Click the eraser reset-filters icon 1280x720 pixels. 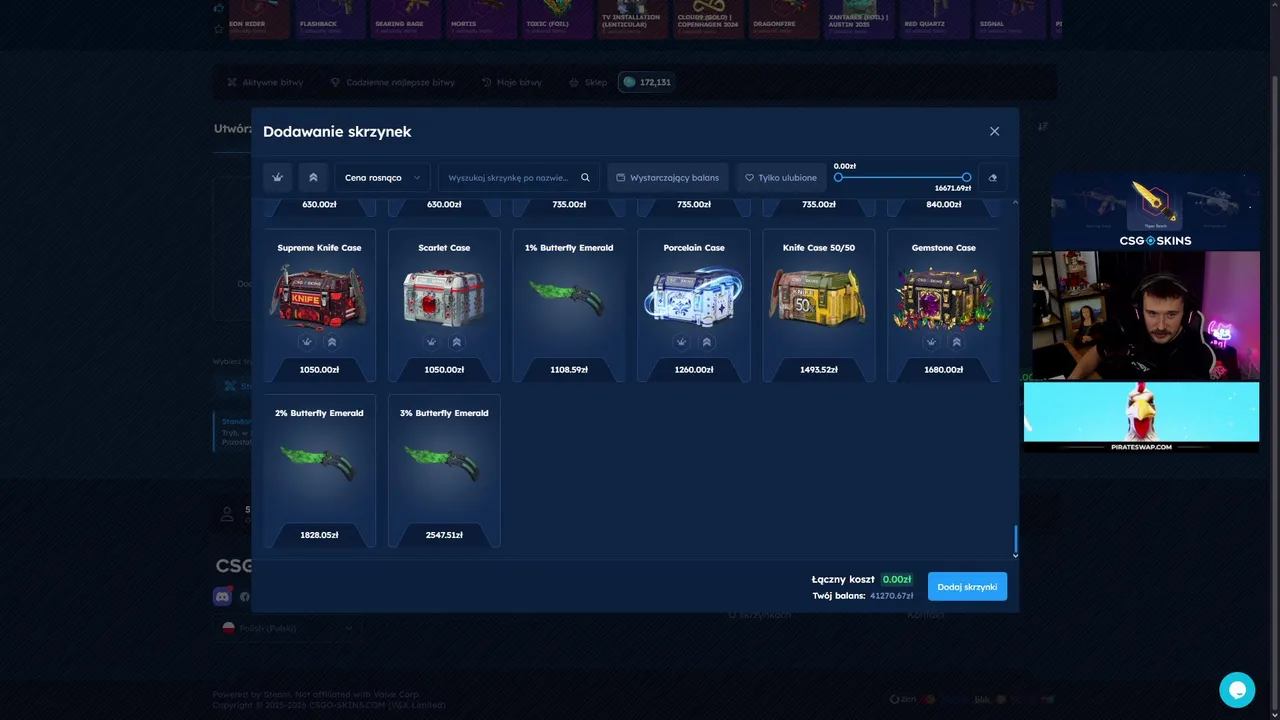tap(992, 177)
